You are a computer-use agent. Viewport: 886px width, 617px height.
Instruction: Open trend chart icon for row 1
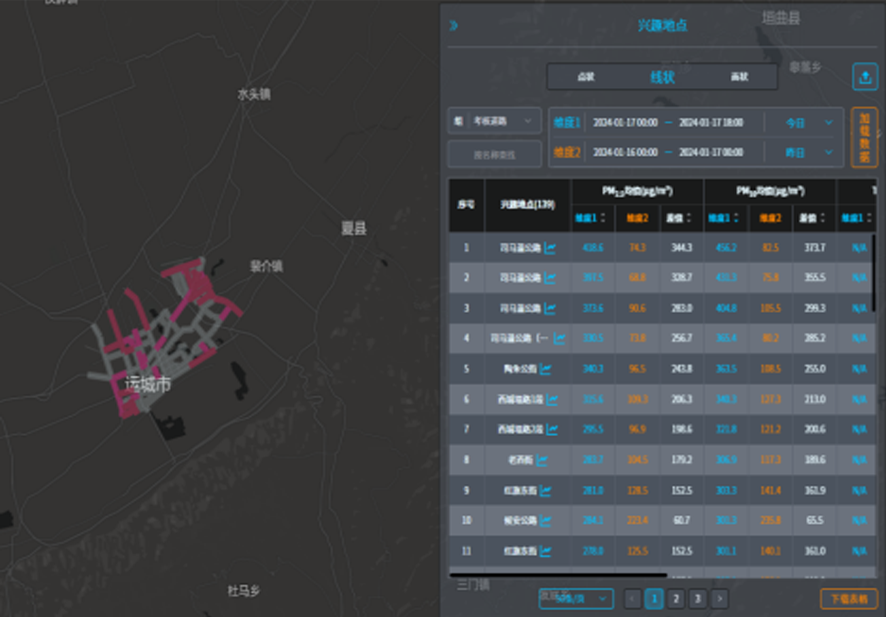click(x=550, y=247)
